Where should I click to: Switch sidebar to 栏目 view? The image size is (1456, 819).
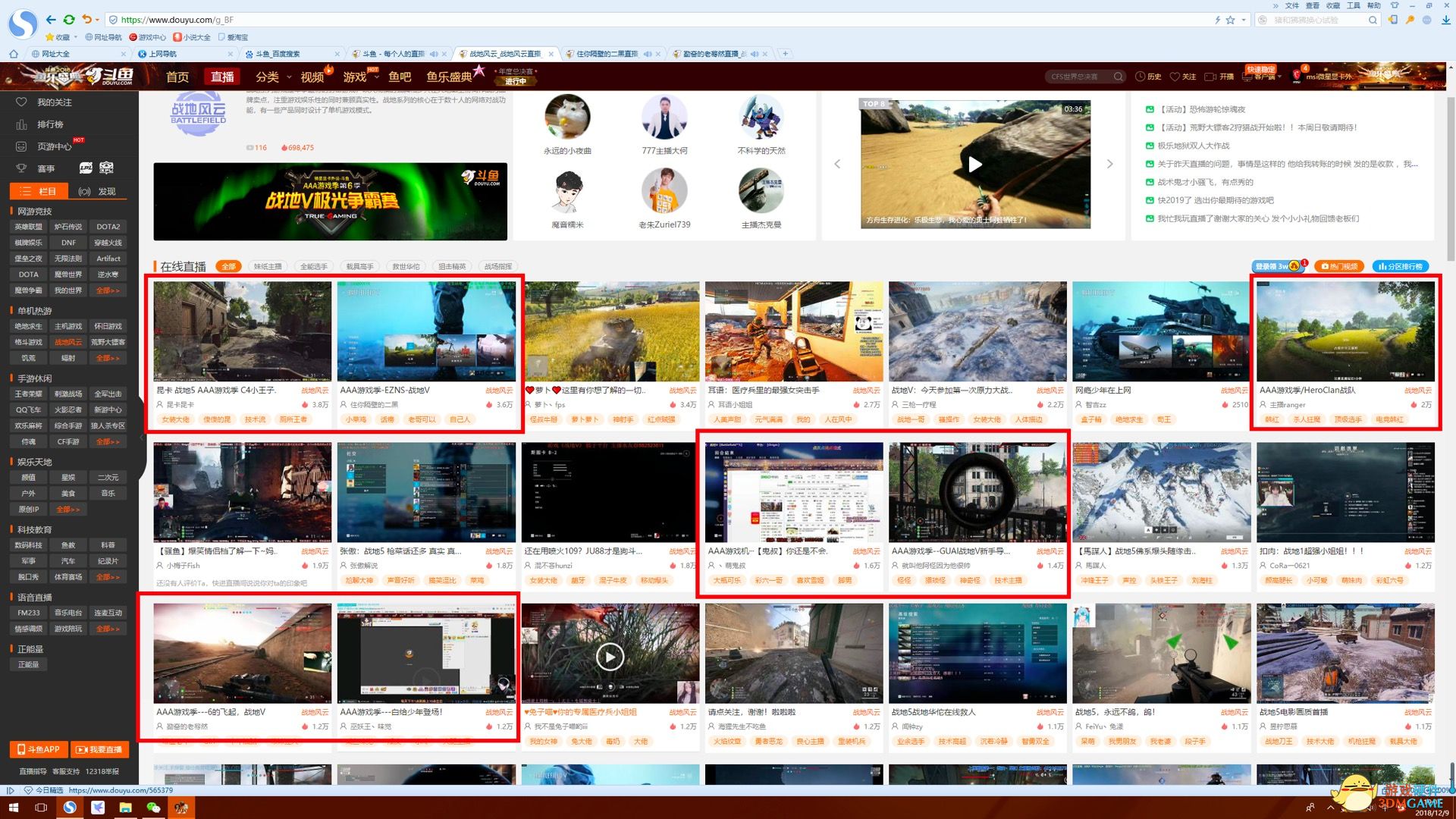pyautogui.click(x=39, y=191)
